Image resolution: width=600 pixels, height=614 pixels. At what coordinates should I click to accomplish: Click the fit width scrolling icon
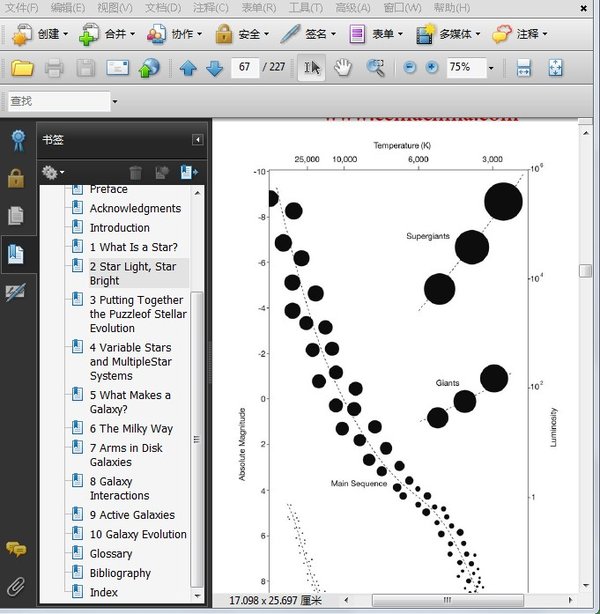tap(524, 68)
